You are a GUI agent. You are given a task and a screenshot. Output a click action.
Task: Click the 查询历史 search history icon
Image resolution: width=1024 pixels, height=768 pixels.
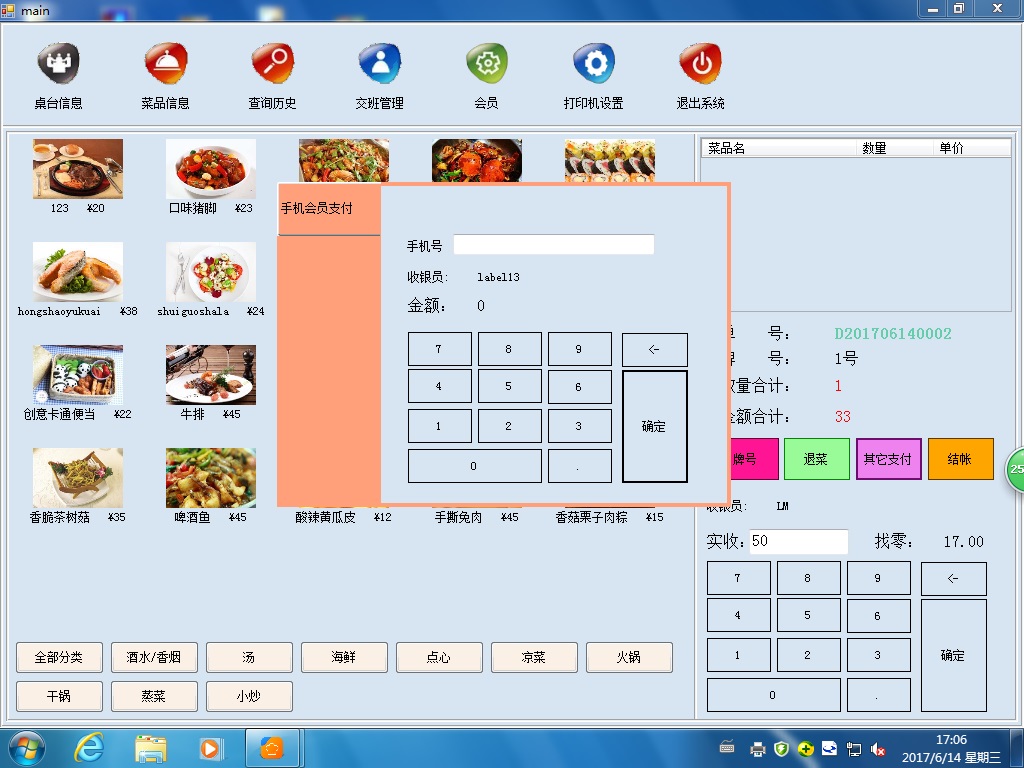click(x=272, y=65)
